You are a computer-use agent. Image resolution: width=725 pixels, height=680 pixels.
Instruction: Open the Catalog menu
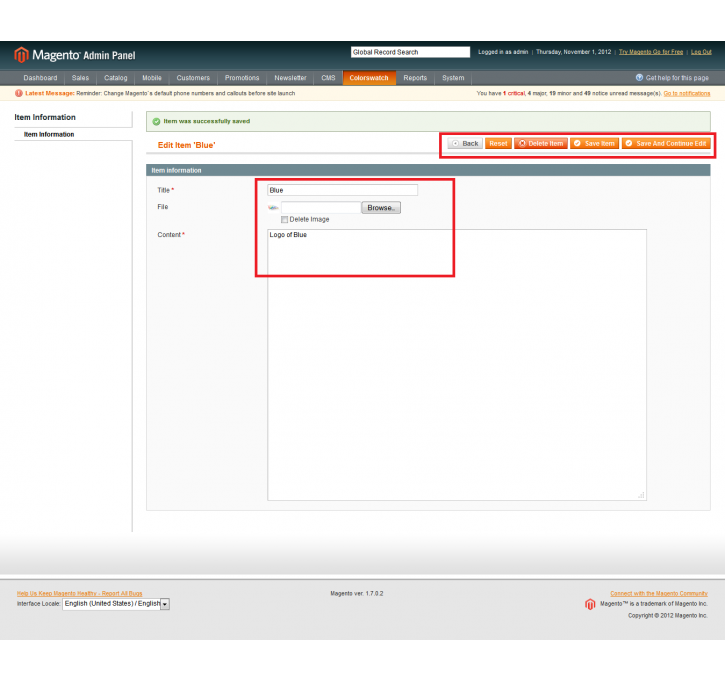[115, 78]
